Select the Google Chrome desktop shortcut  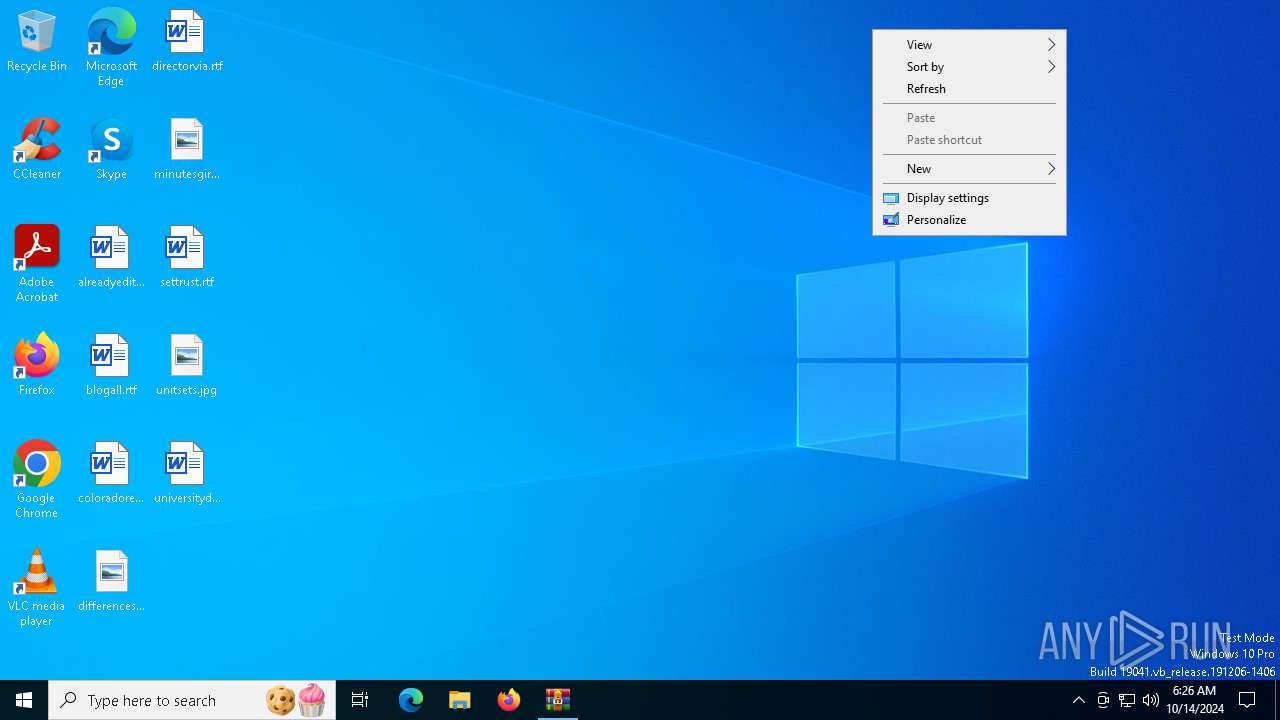coord(37,480)
